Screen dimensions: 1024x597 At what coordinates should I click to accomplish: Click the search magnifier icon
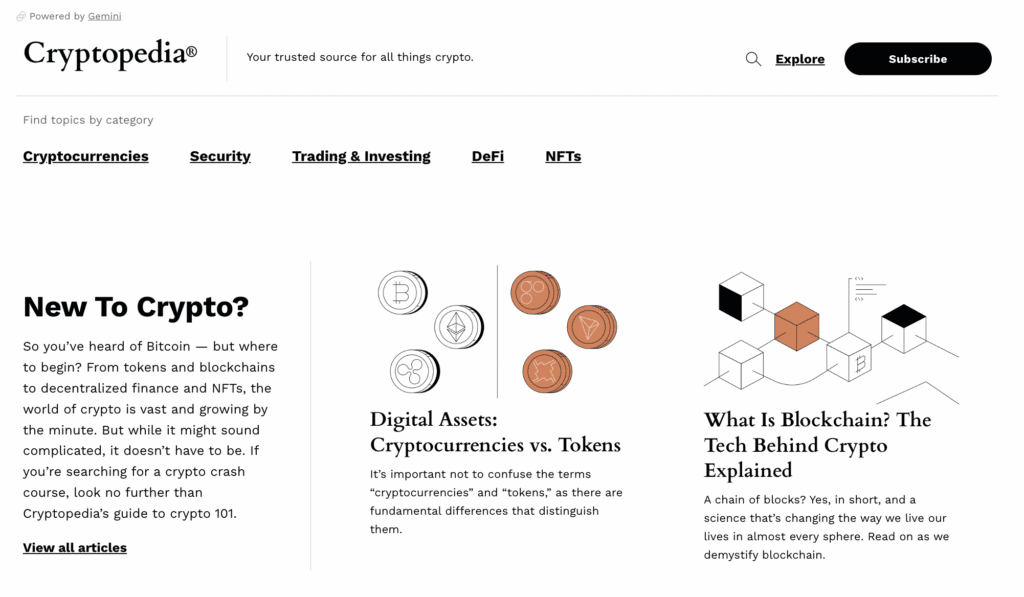[753, 59]
